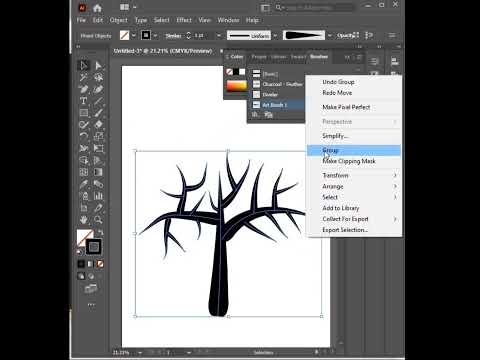Image resolution: width=480 pixels, height=360 pixels.
Task: Select the Eraser tool
Action: [x=98, y=125]
